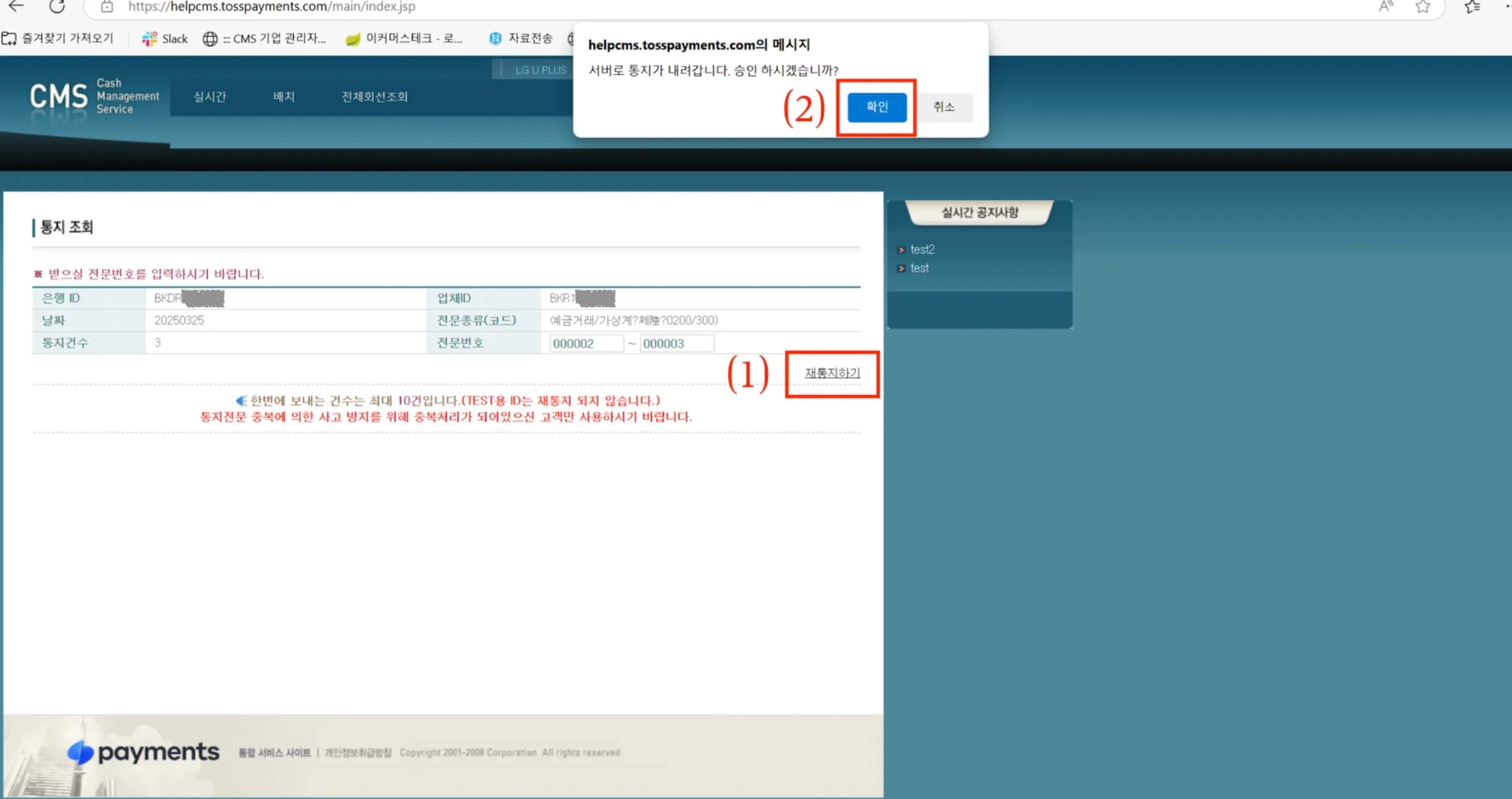Click the browser back arrow
The height and width of the screenshot is (799, 1512).
16,6
